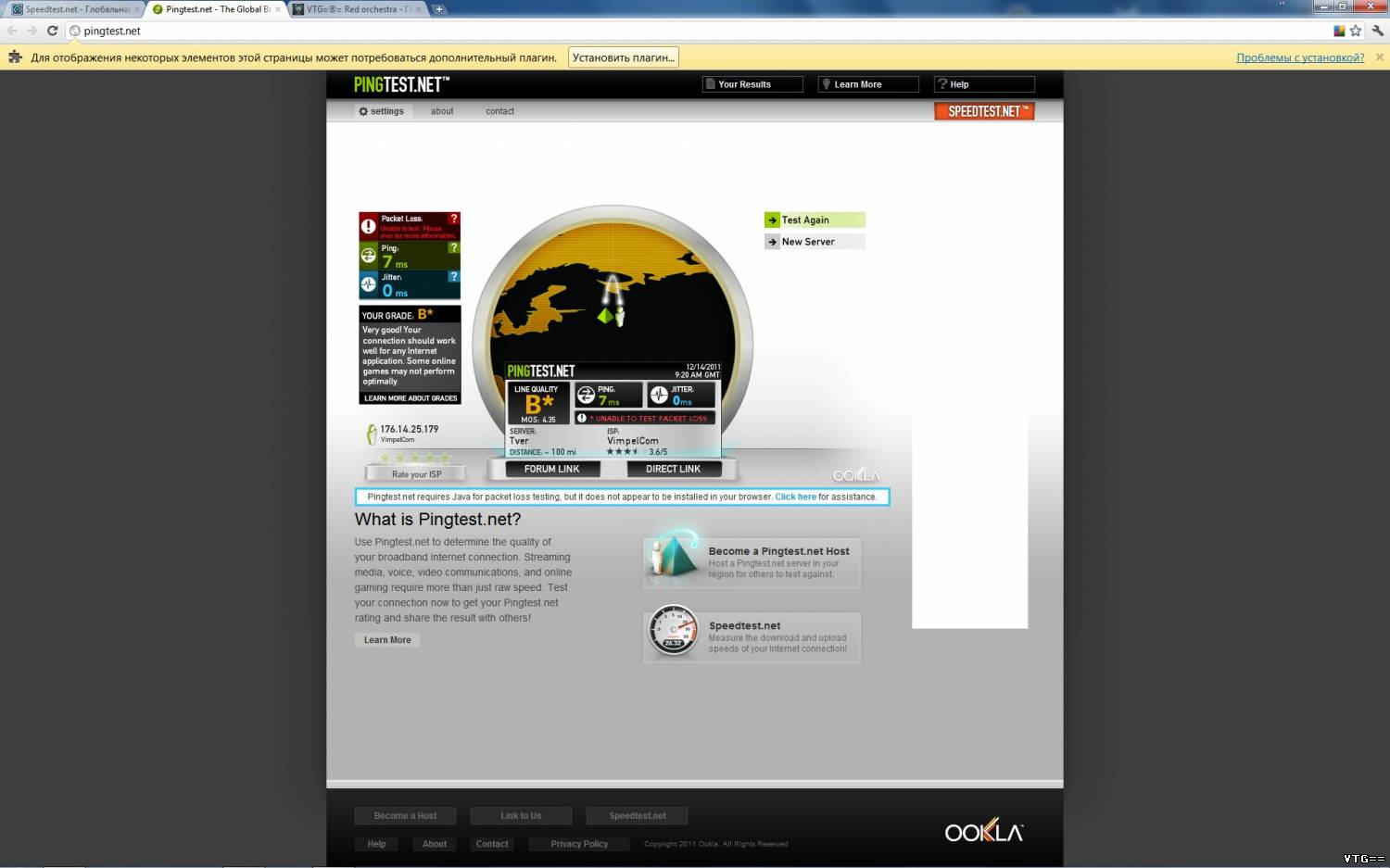Click the Ping question mark help
Image resolution: width=1390 pixels, height=868 pixels.
coord(453,247)
